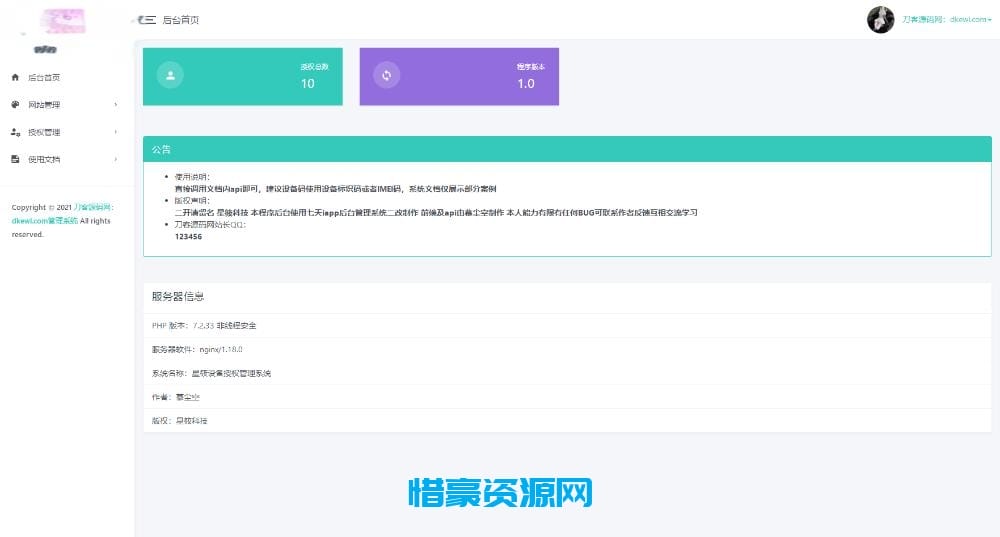Click the 系统名称 row in server info
The width and height of the screenshot is (1000, 537).
pos(567,373)
